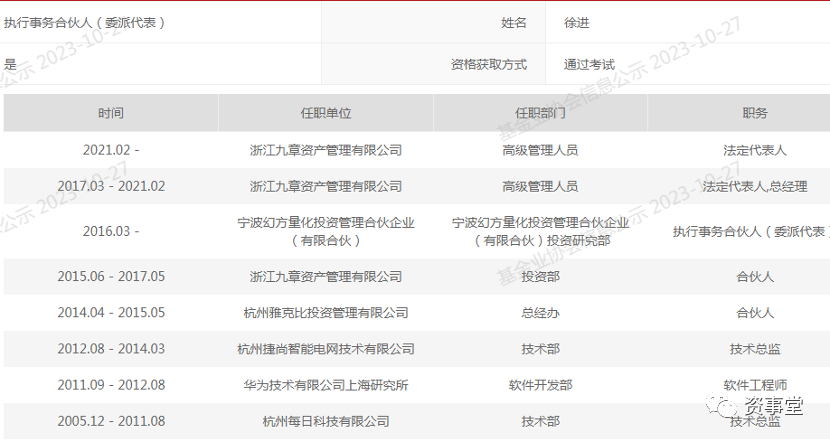
Task: Select the date 2021.02 -
Action: (x=111, y=150)
